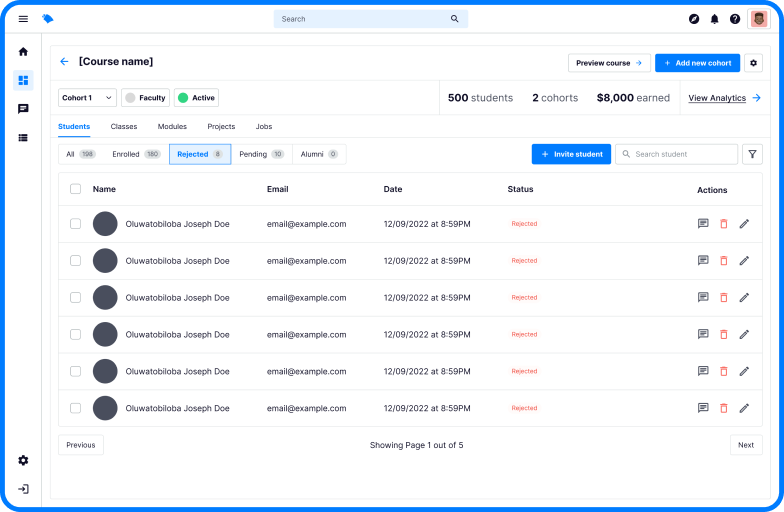Open the help question mark icon
This screenshot has width=784, height=512.
(x=735, y=19)
